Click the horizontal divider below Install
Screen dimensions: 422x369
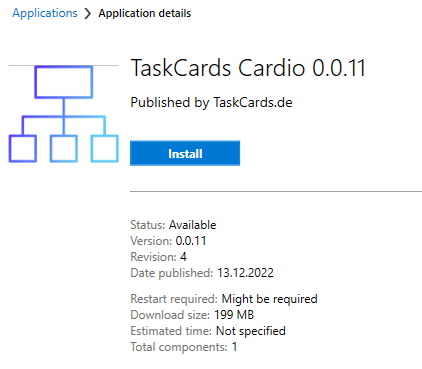[x=276, y=191]
